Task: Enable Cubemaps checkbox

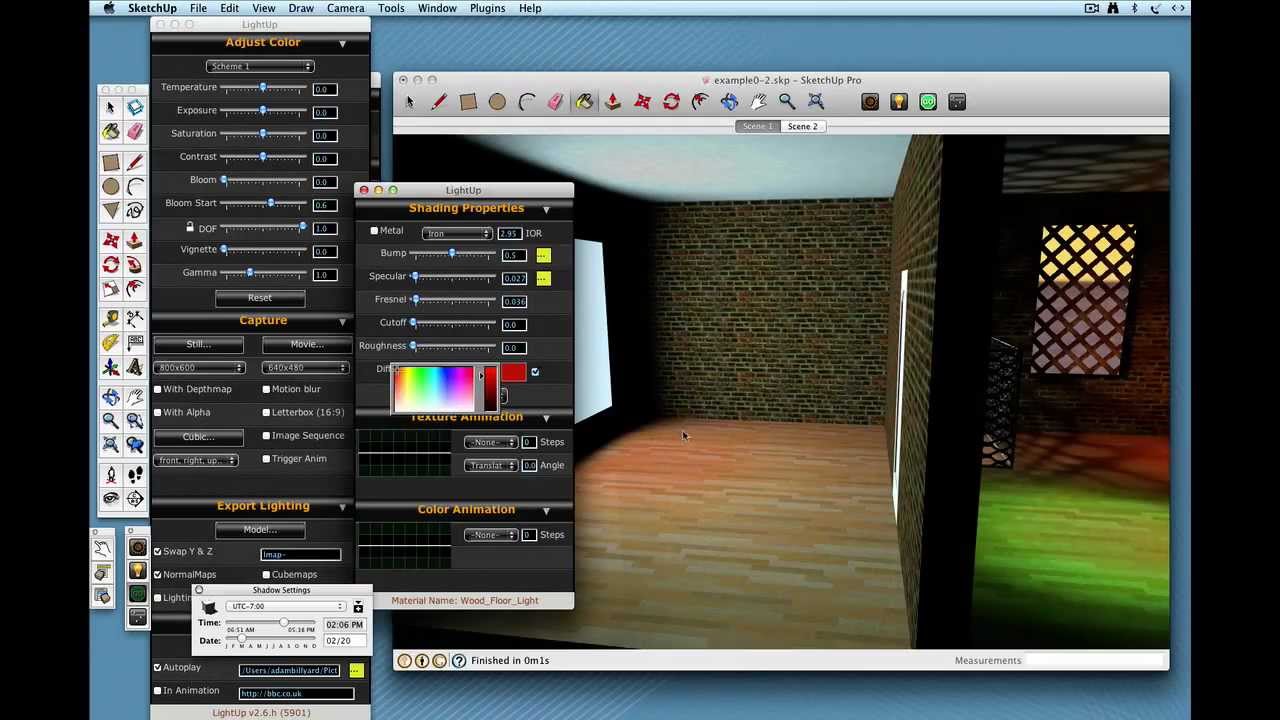Action: coord(266,574)
